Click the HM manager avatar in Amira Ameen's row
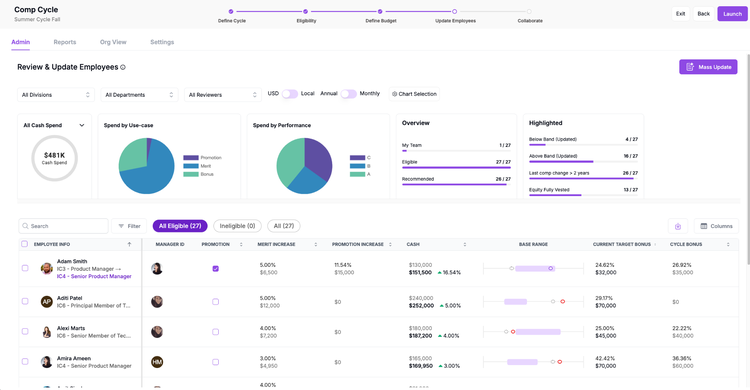Viewport: 750px width, 390px height. point(157,362)
